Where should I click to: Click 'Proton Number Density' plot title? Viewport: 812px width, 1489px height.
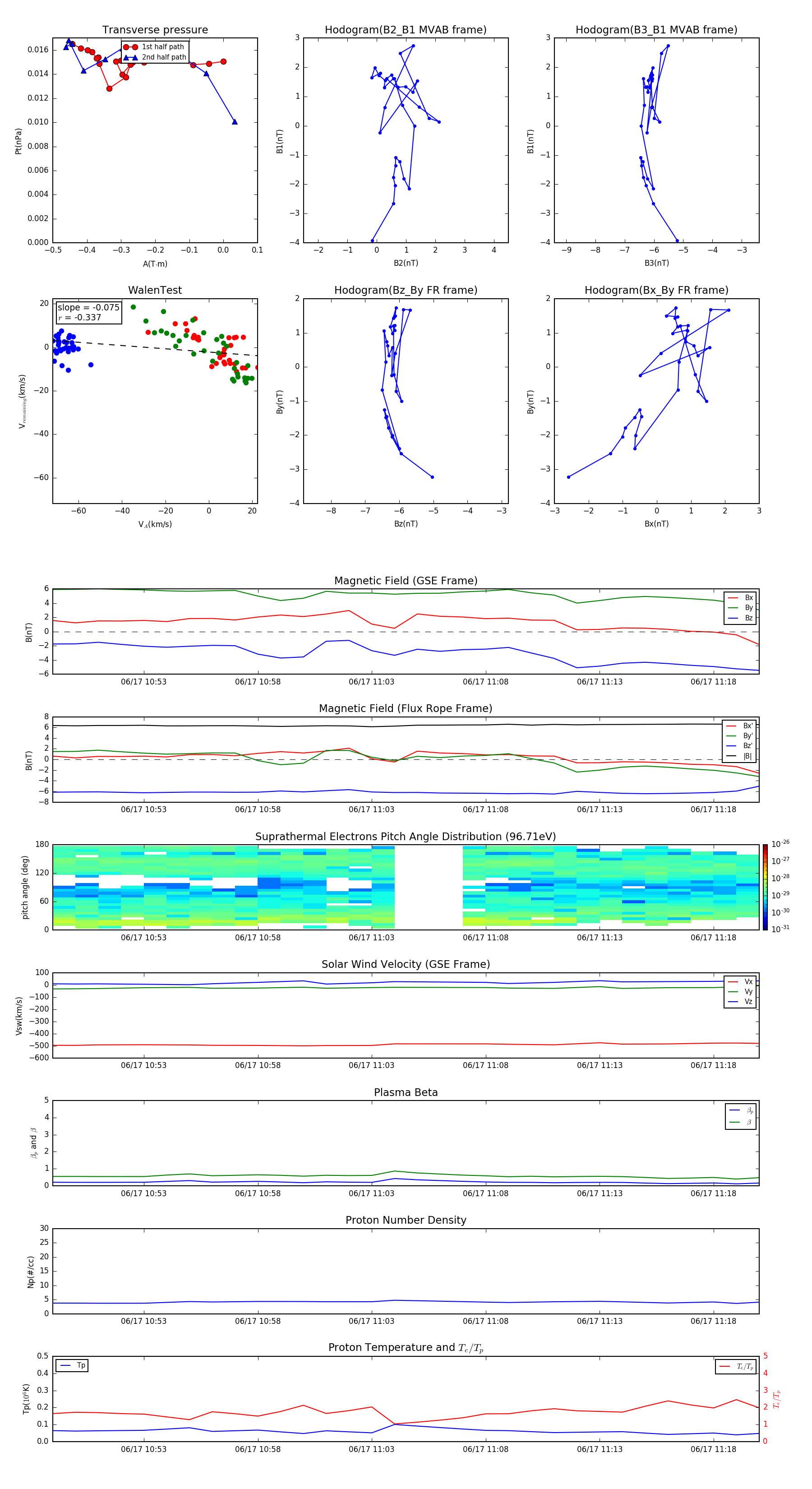pos(406,1220)
